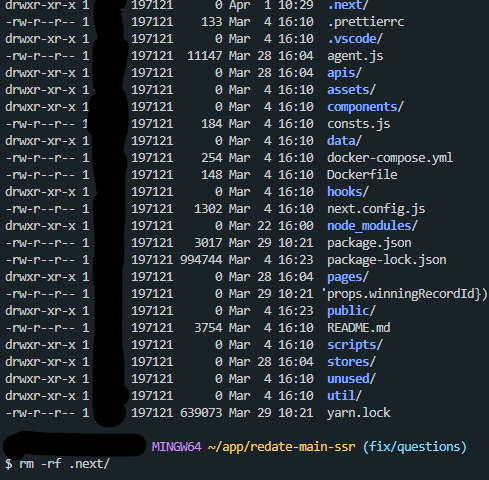Click the 994744 file size value
489x480 pixels.
click(201, 260)
